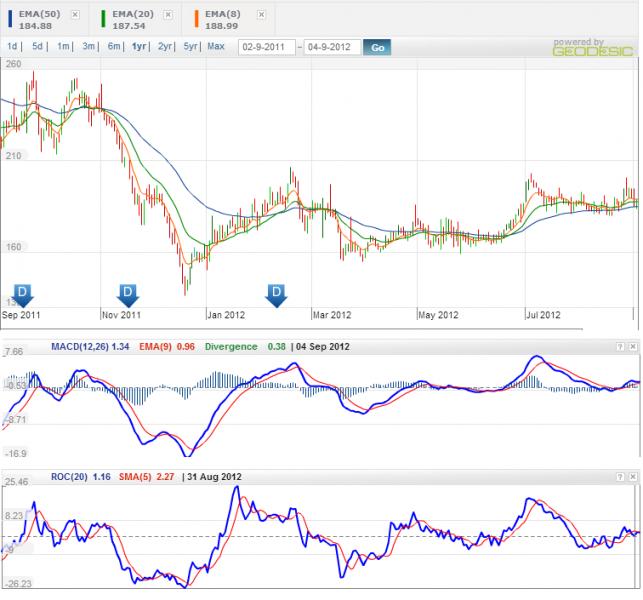
Task: Open help for the ROC panel
Action: (620, 477)
